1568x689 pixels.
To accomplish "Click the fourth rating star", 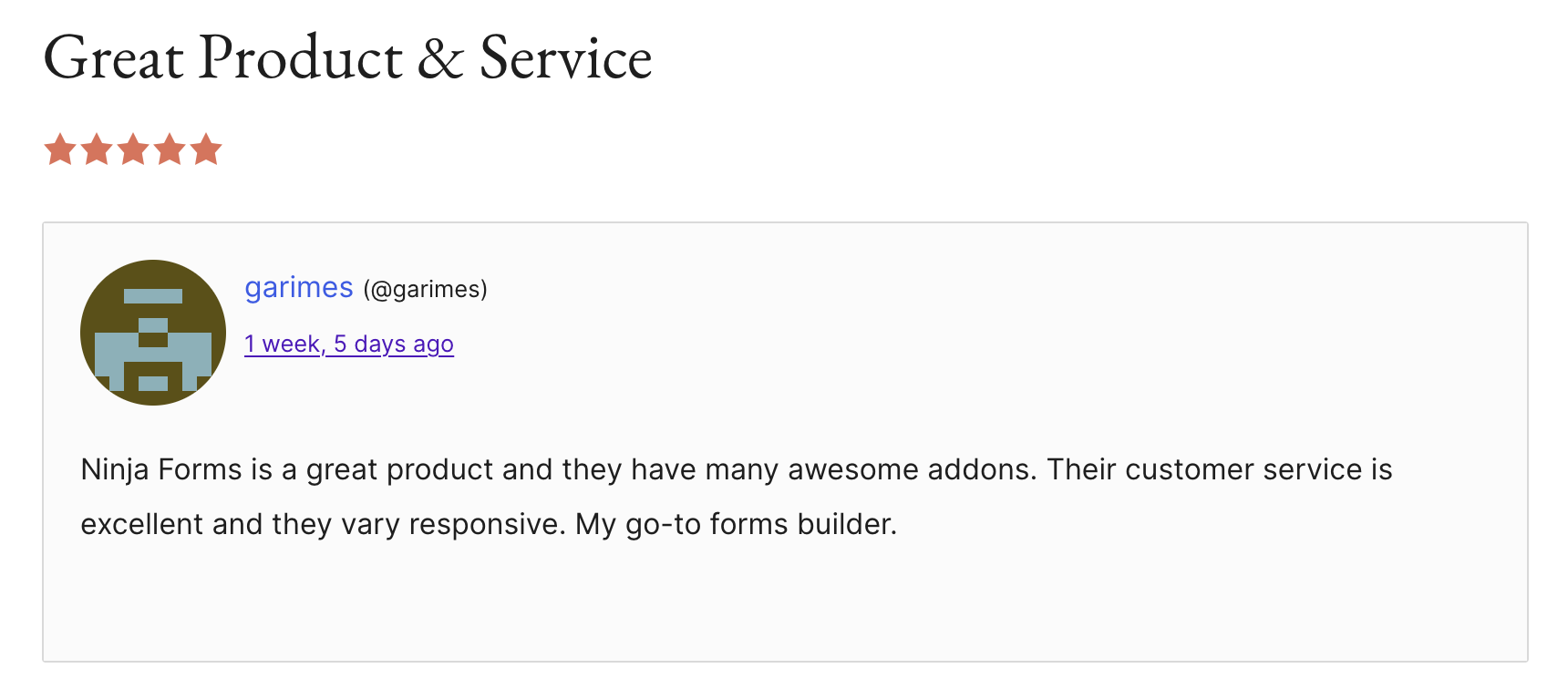I will click(x=170, y=149).
